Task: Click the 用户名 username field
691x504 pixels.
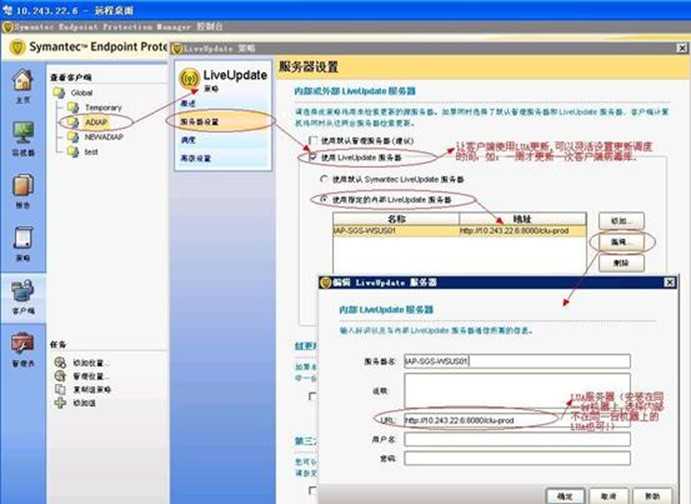Action: point(517,439)
